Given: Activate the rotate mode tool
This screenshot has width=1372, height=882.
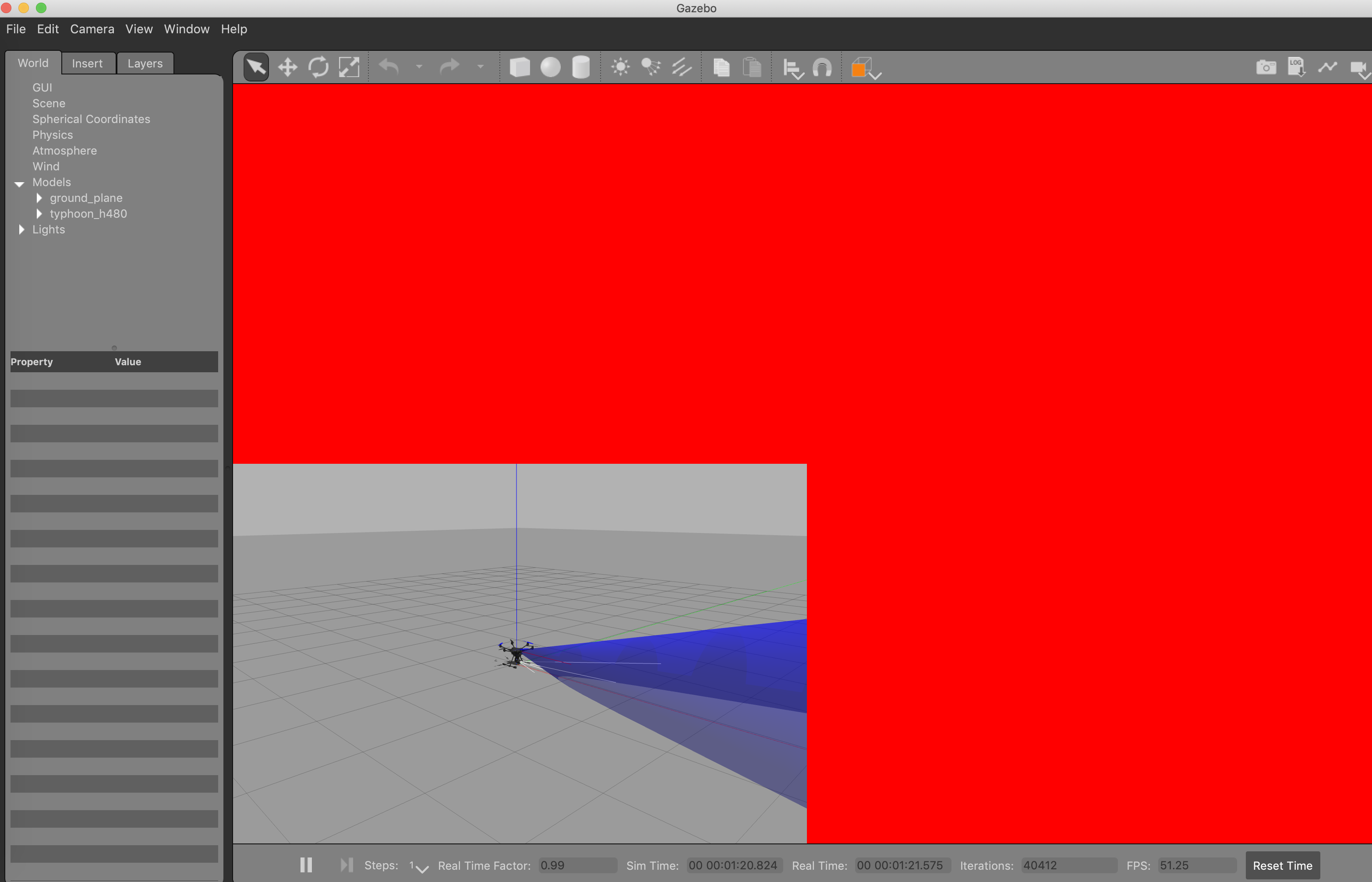Looking at the screenshot, I should pos(318,67).
